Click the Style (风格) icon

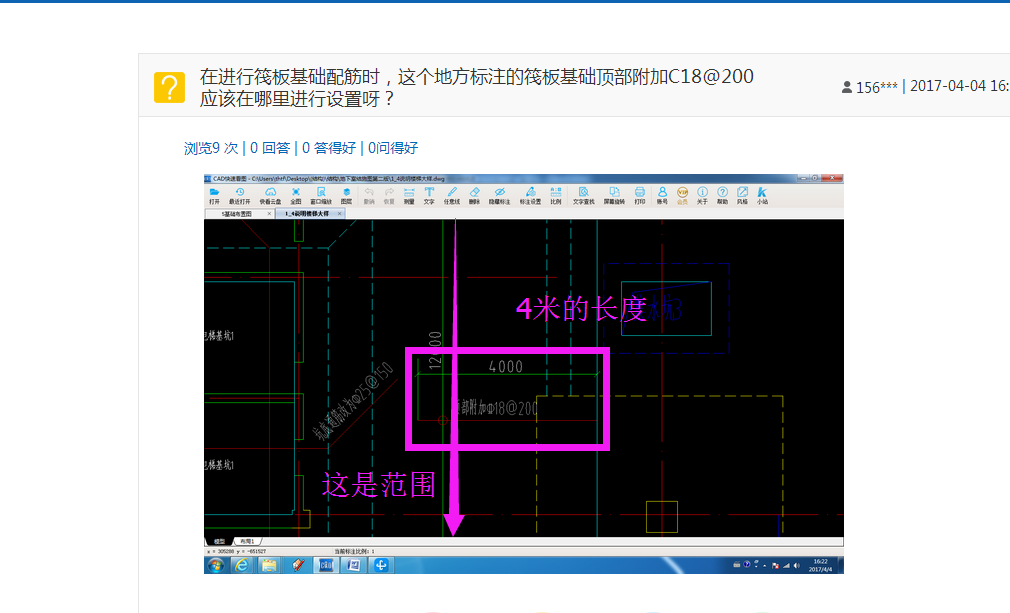(x=743, y=196)
